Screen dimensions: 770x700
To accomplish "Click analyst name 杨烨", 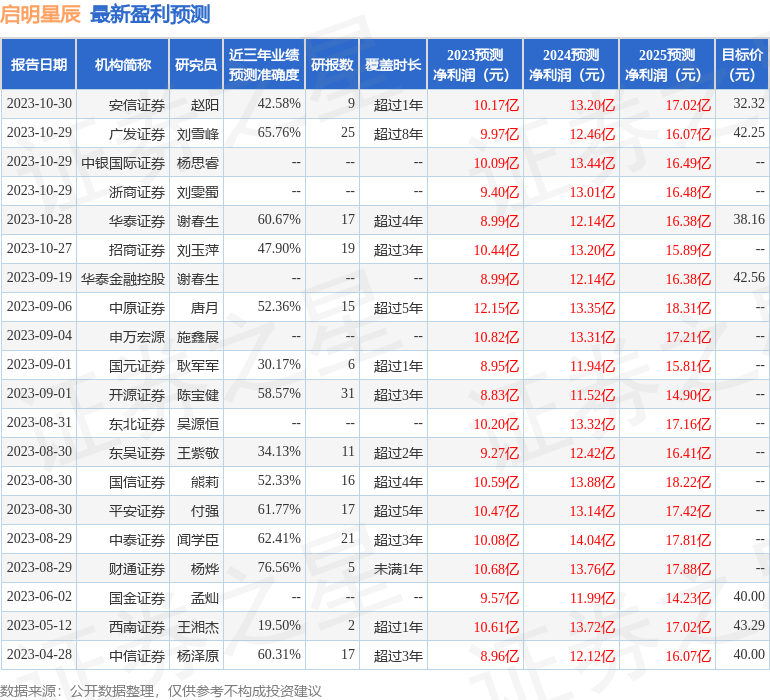I will coord(205,568).
